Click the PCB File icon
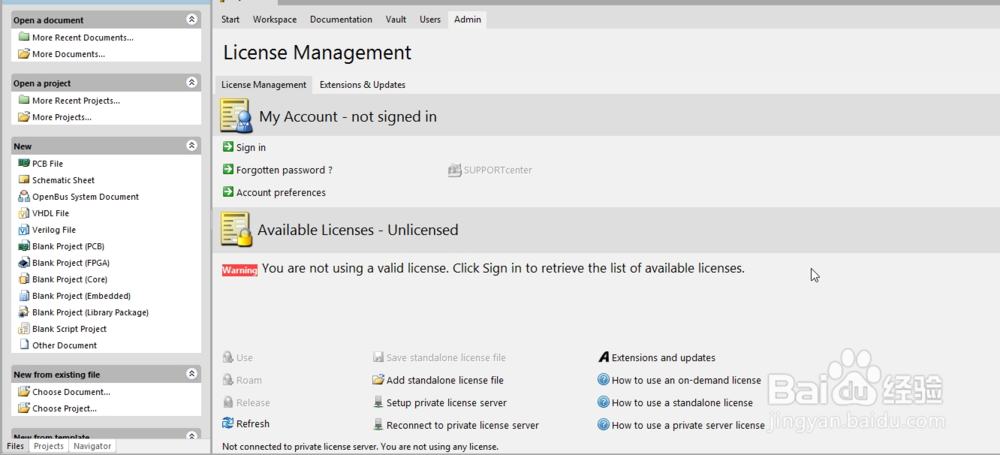Screen dimensions: 1000x455 point(24,163)
